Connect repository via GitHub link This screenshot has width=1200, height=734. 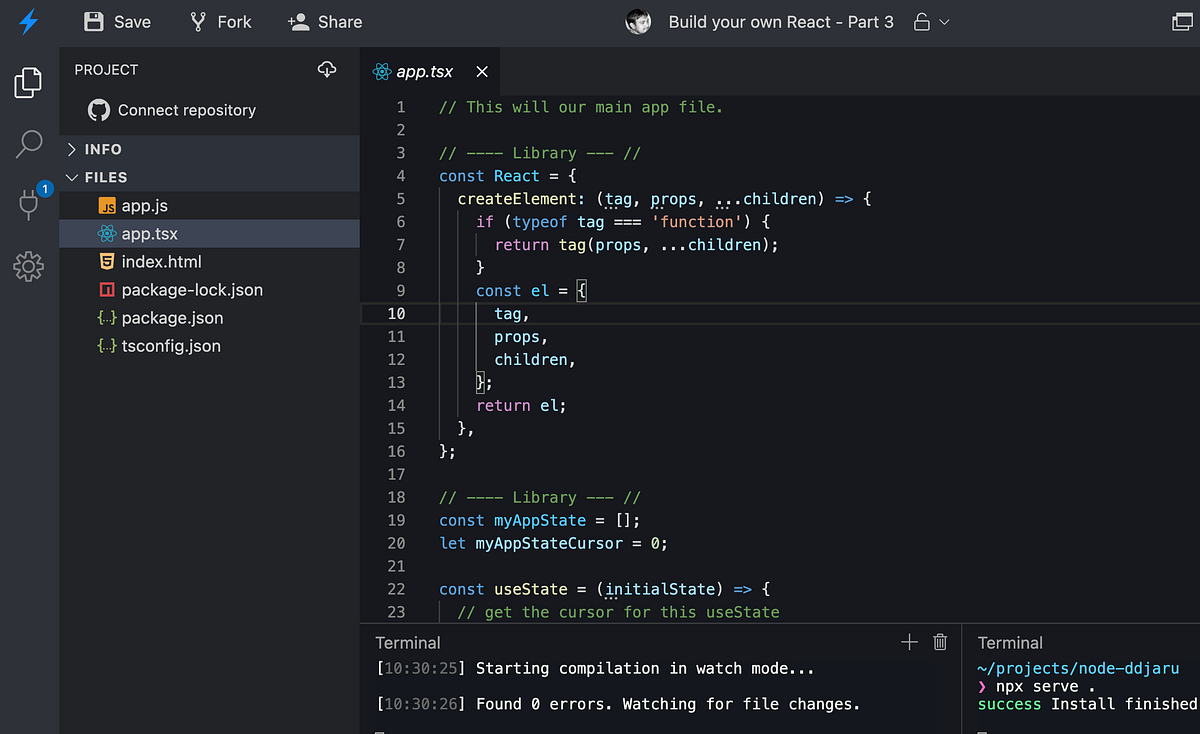point(172,110)
